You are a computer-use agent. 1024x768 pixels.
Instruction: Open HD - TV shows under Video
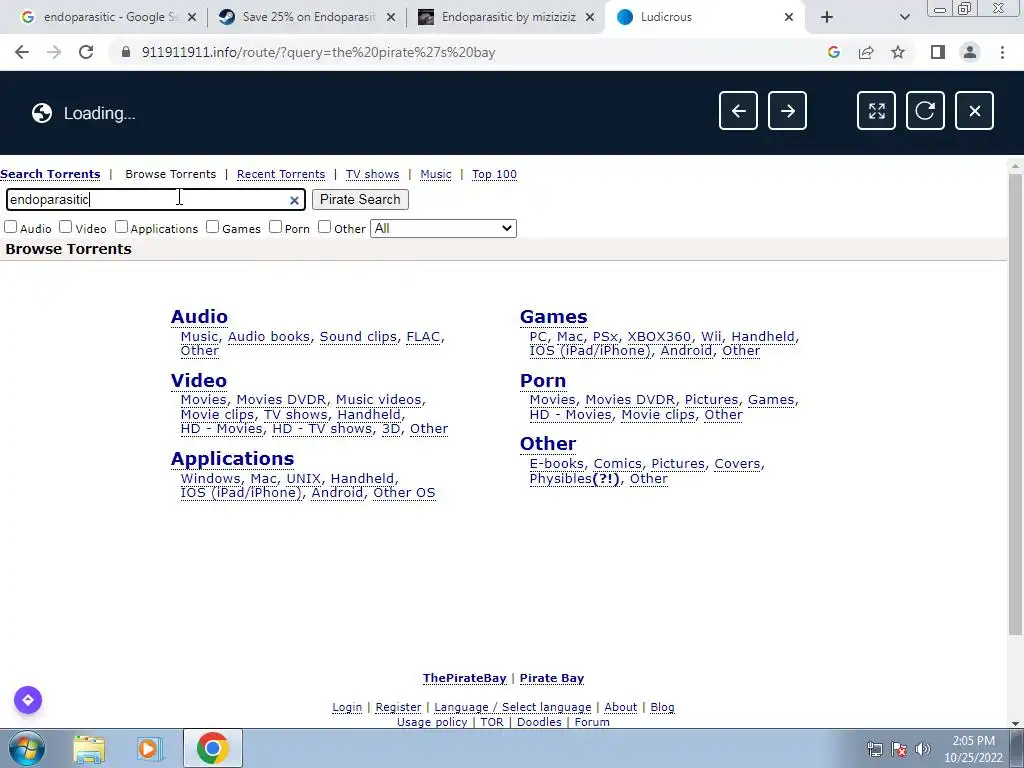322,428
